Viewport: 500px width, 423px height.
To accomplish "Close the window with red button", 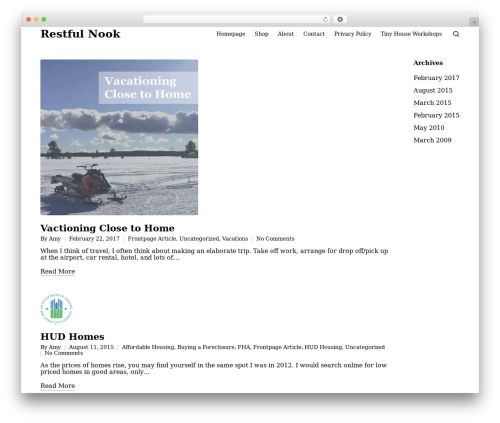I will [x=29, y=20].
